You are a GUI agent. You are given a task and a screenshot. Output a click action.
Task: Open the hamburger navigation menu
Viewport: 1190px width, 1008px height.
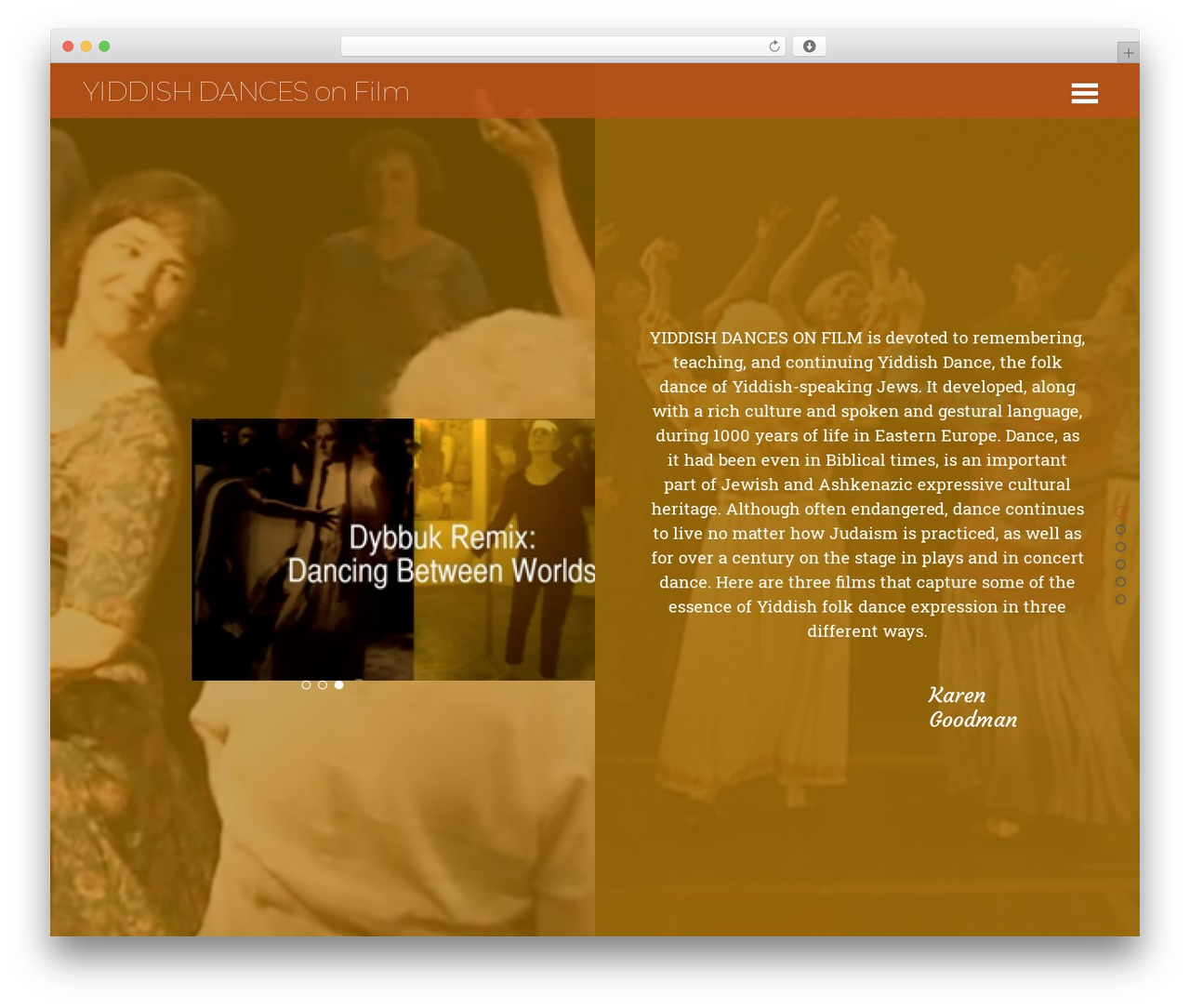1084,93
